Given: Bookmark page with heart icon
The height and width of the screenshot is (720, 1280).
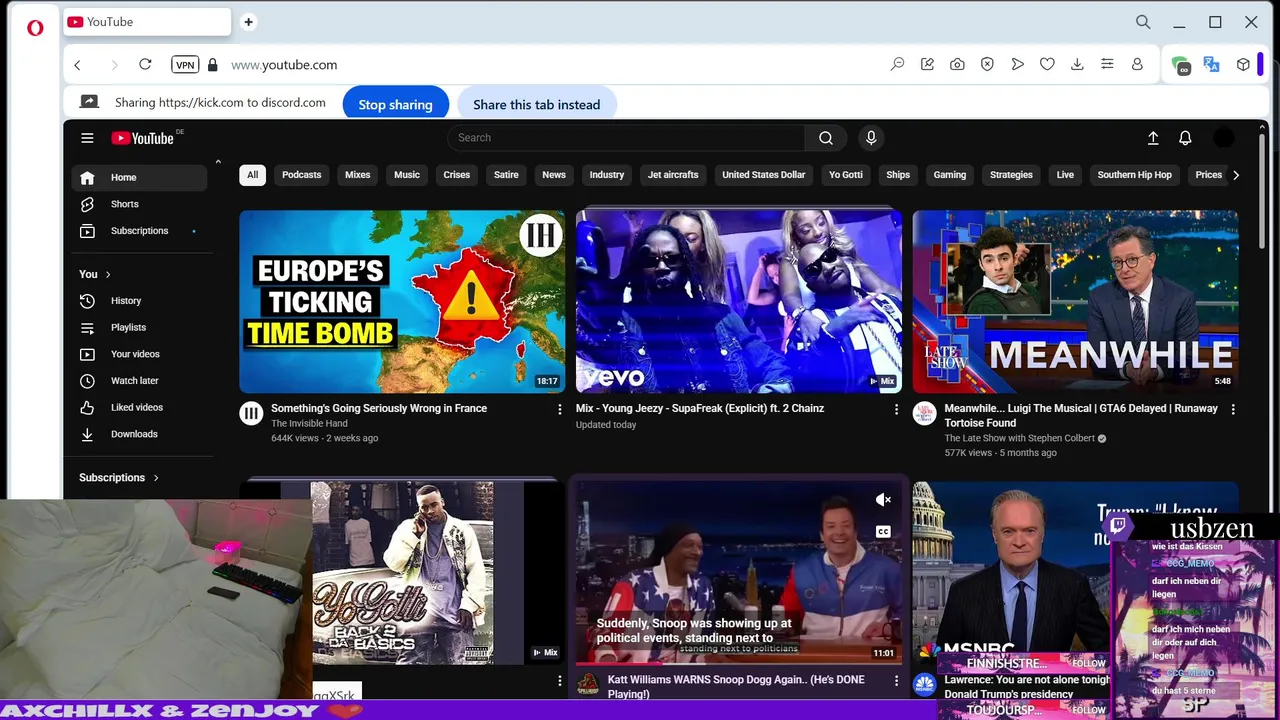Looking at the screenshot, I should [x=1047, y=64].
